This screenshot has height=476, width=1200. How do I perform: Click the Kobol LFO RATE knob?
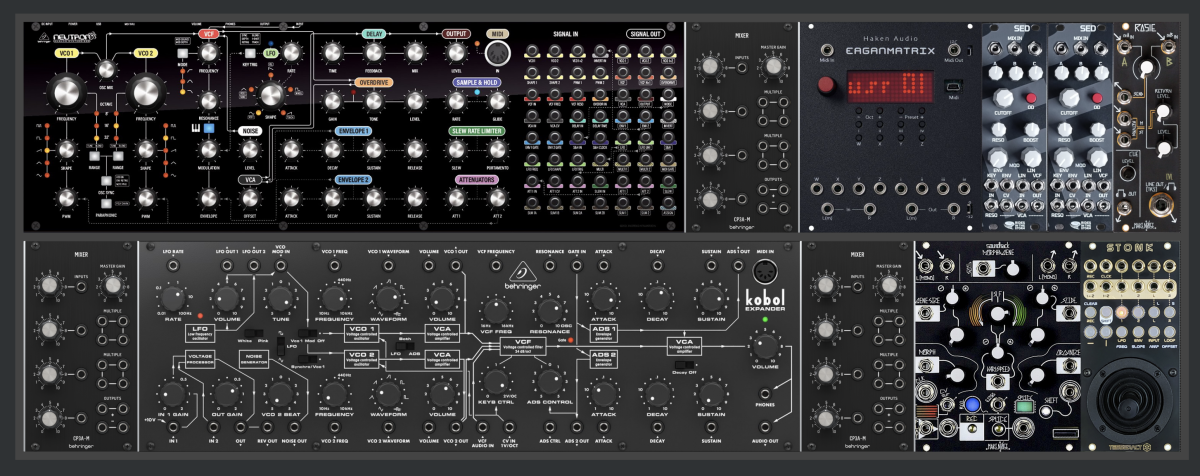[175, 300]
